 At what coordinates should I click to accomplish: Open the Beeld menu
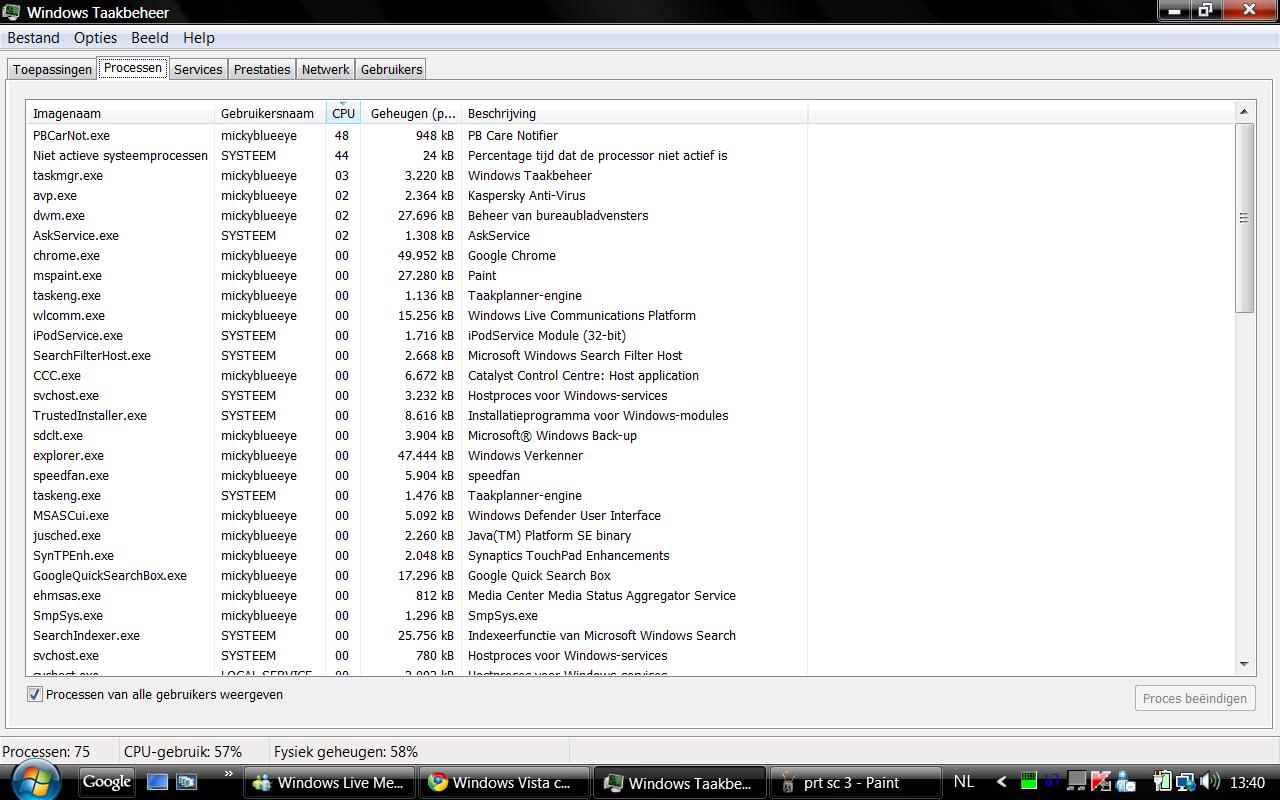pyautogui.click(x=150, y=38)
